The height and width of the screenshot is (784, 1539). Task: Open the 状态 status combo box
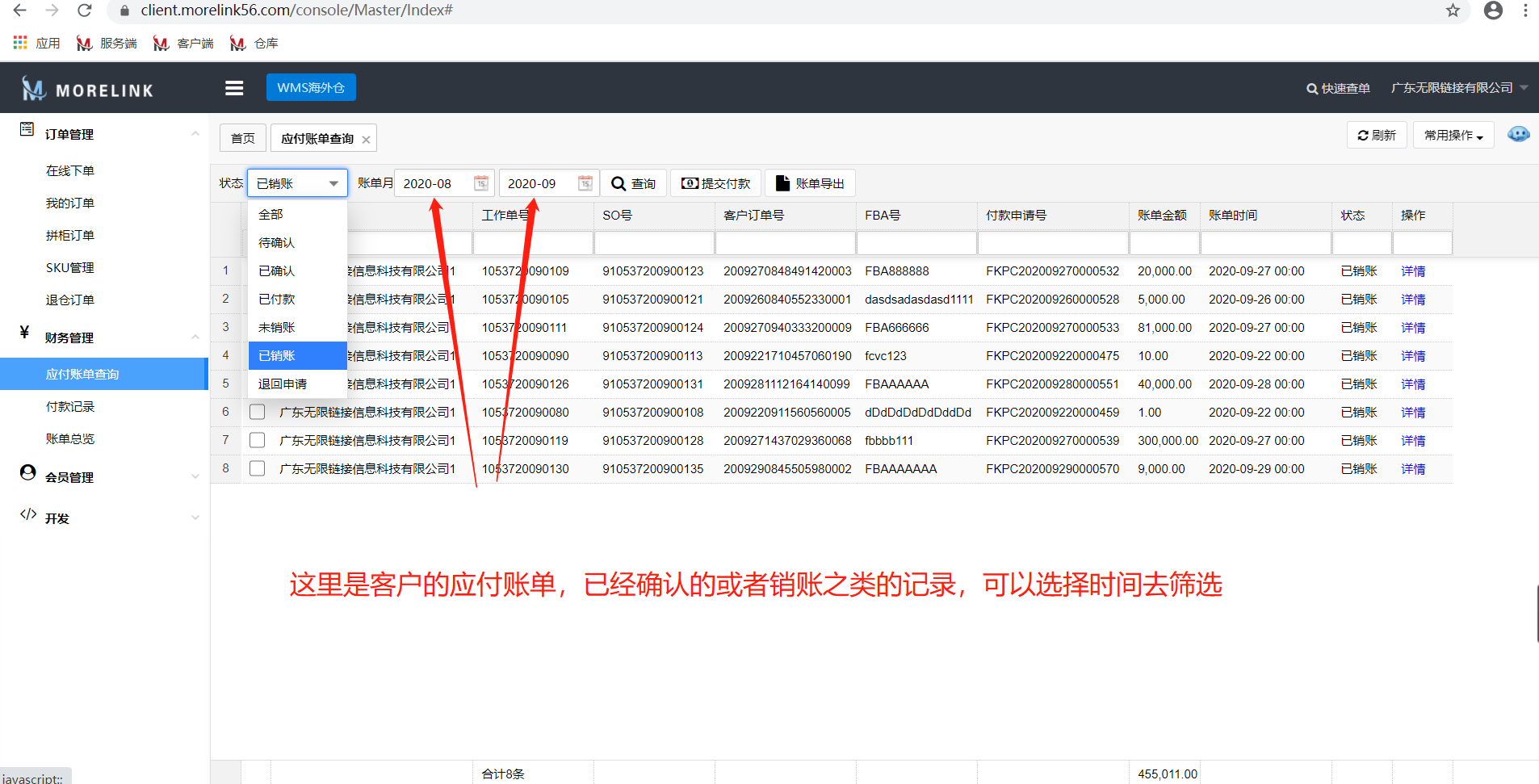tap(297, 183)
